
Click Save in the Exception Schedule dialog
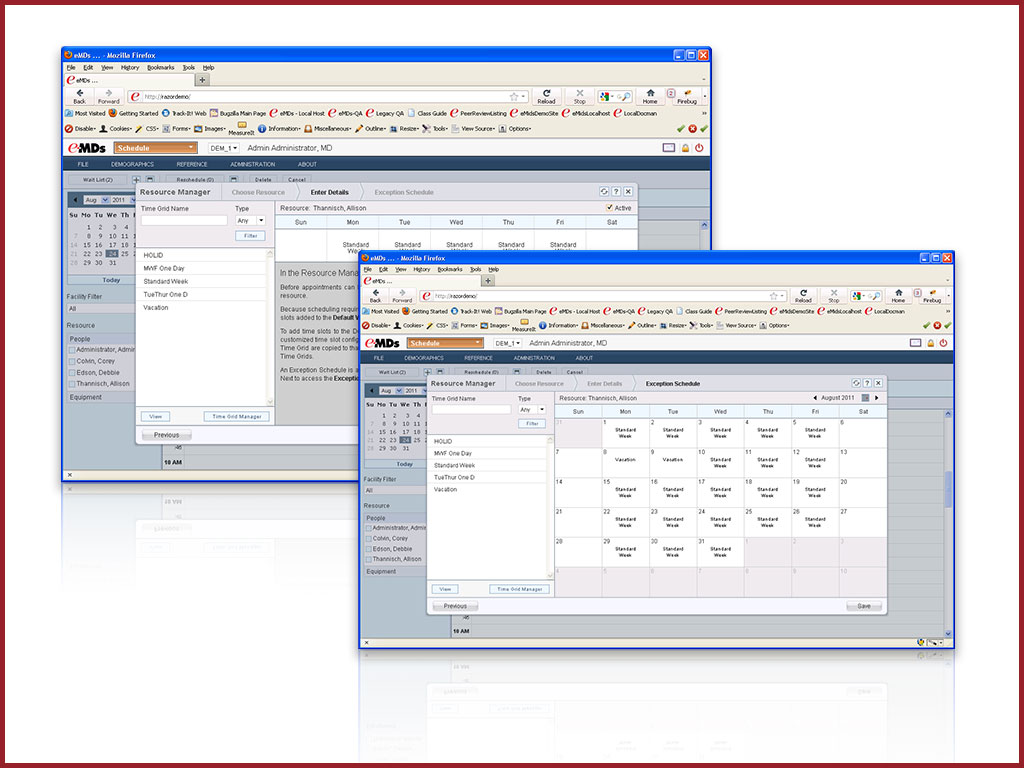click(863, 606)
